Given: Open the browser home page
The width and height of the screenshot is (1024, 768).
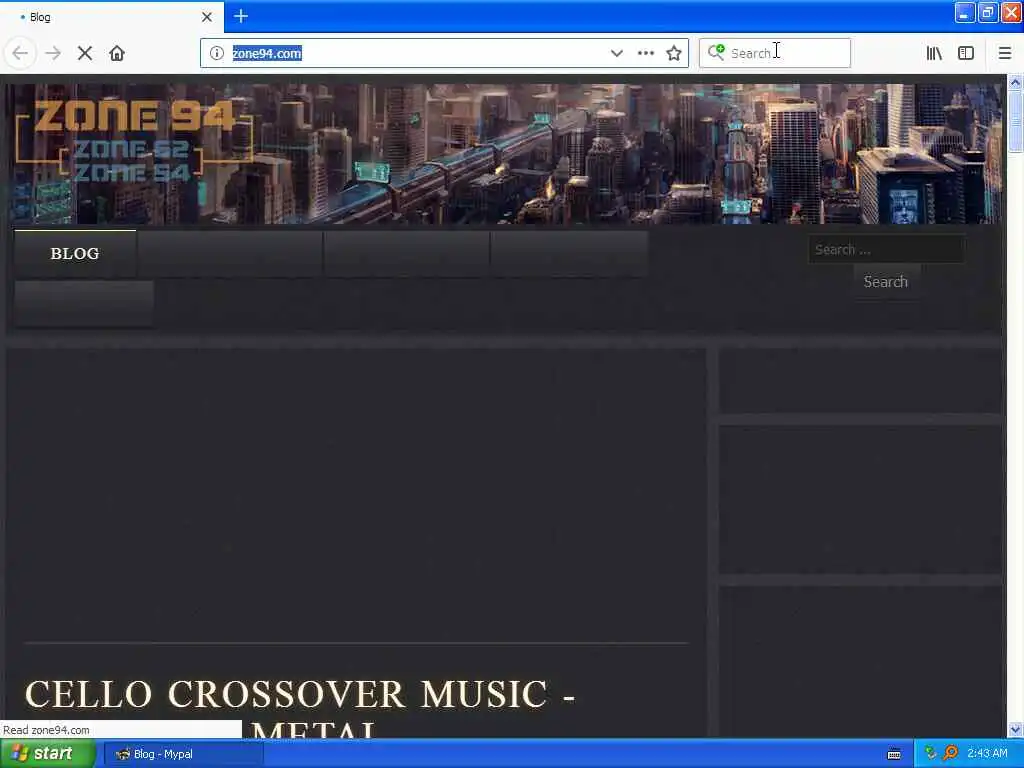Looking at the screenshot, I should (x=117, y=53).
